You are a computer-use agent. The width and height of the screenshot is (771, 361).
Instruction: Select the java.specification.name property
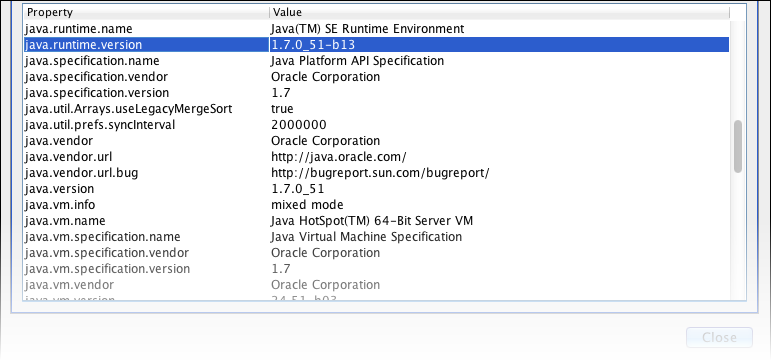pyautogui.click(x=376, y=61)
